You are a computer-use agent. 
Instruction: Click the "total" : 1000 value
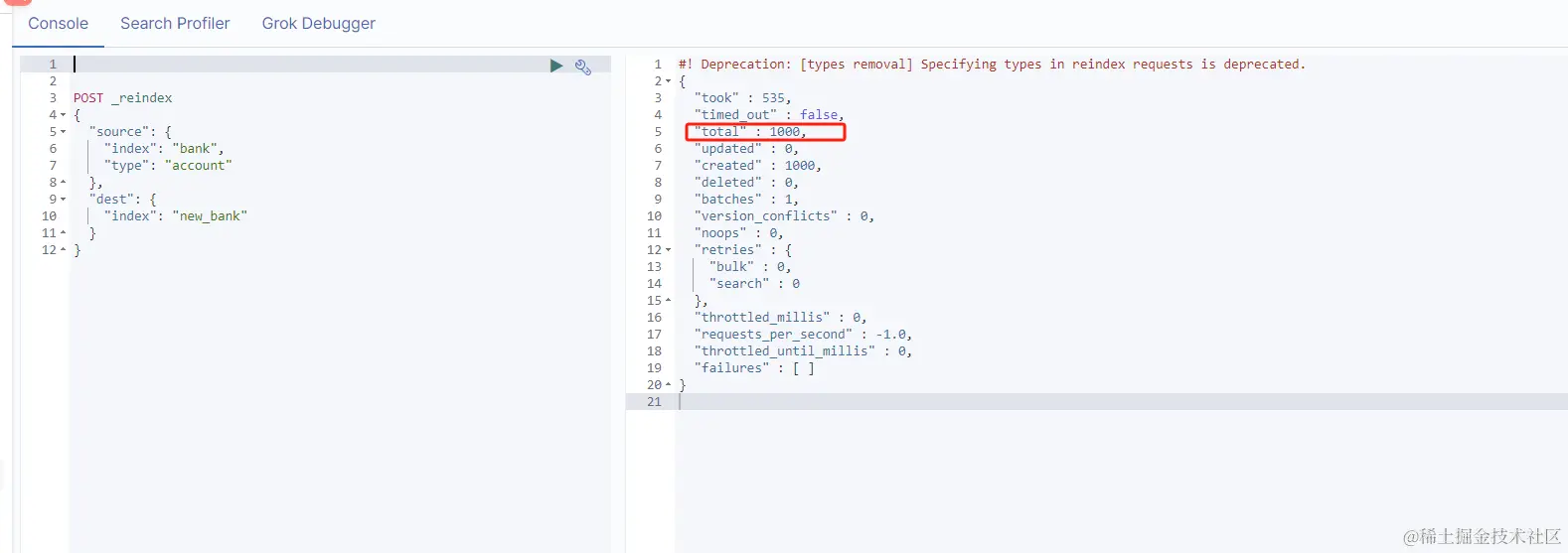[x=787, y=132]
